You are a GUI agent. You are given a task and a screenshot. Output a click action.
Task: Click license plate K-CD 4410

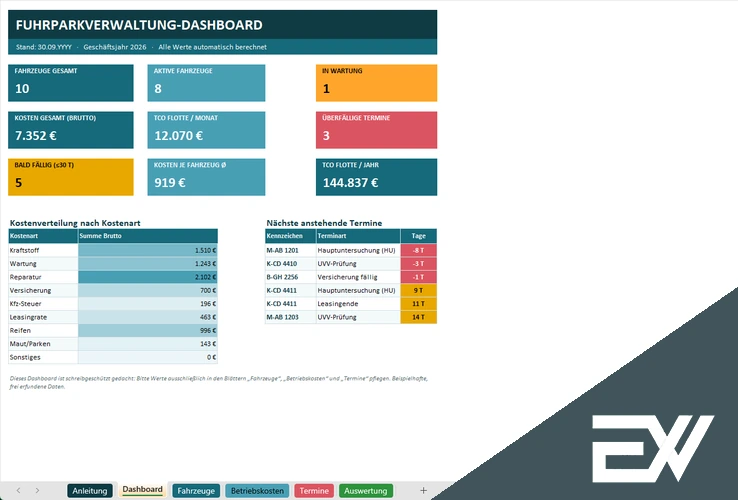tap(281, 264)
